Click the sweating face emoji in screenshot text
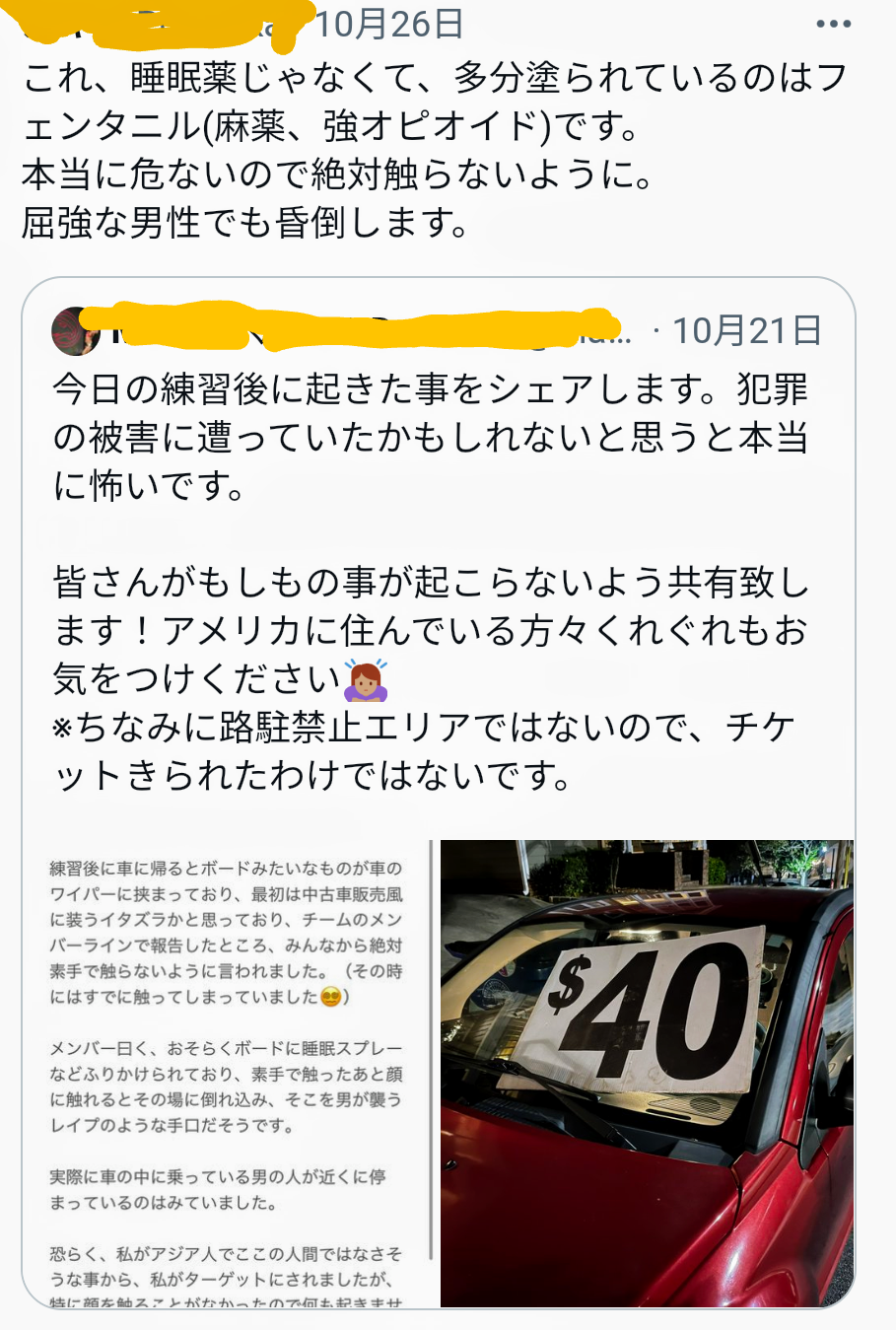The width and height of the screenshot is (896, 1330). pyautogui.click(x=331, y=997)
